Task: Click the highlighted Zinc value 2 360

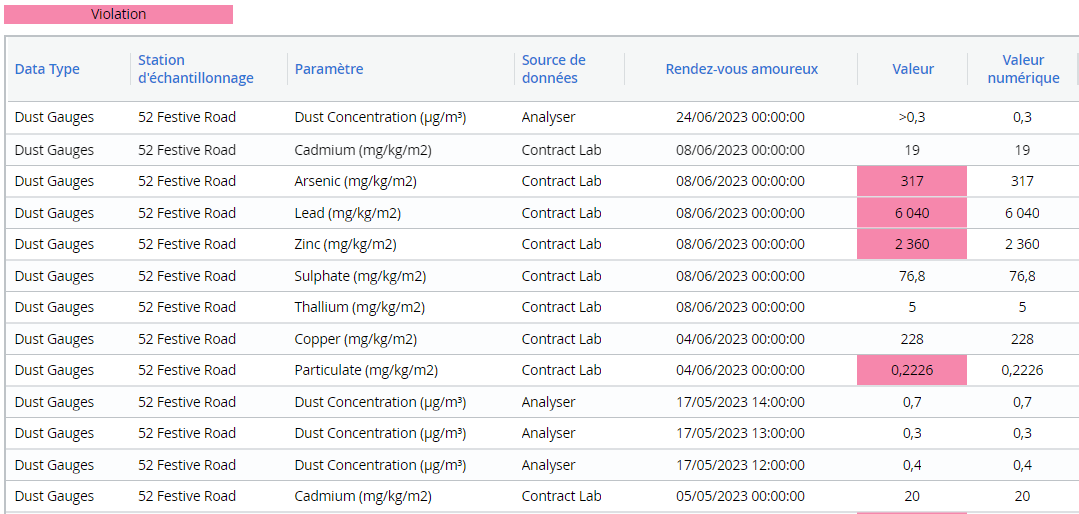Action: pos(912,244)
